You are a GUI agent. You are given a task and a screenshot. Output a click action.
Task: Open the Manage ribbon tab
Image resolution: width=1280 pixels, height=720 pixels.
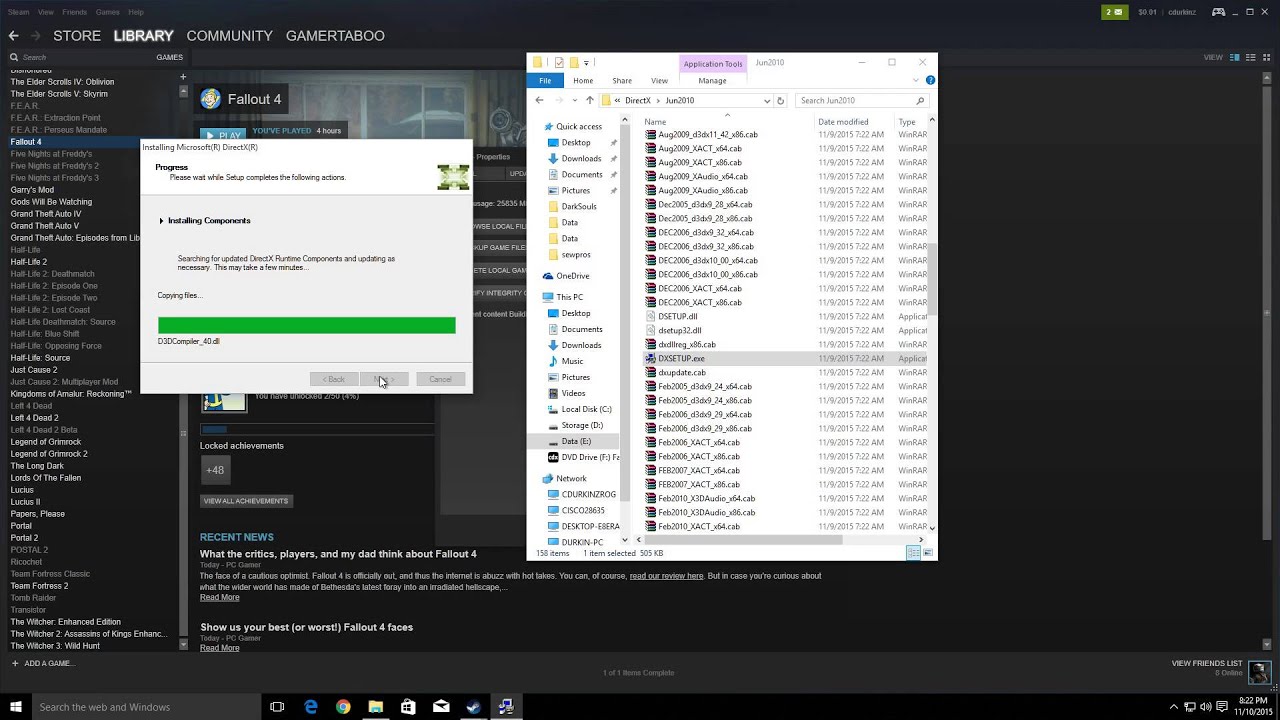(712, 81)
